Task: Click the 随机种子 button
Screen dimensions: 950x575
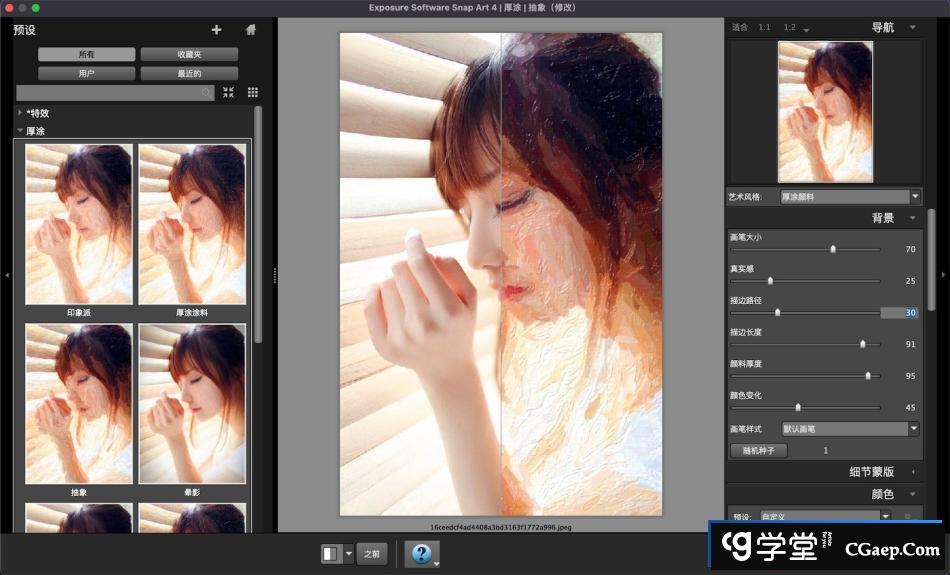Action: [759, 451]
